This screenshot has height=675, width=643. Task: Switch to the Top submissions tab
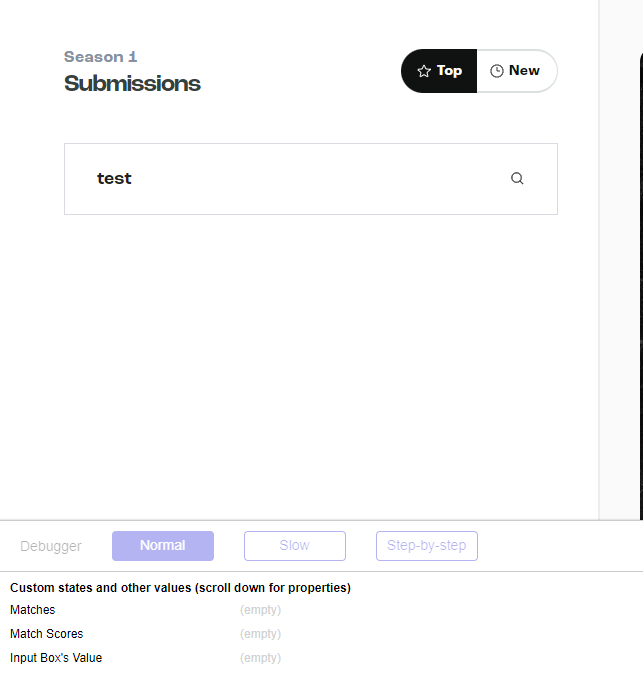(x=439, y=71)
